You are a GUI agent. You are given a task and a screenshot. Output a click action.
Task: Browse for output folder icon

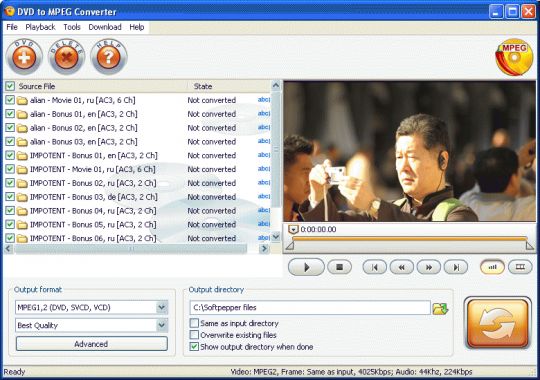coord(440,308)
